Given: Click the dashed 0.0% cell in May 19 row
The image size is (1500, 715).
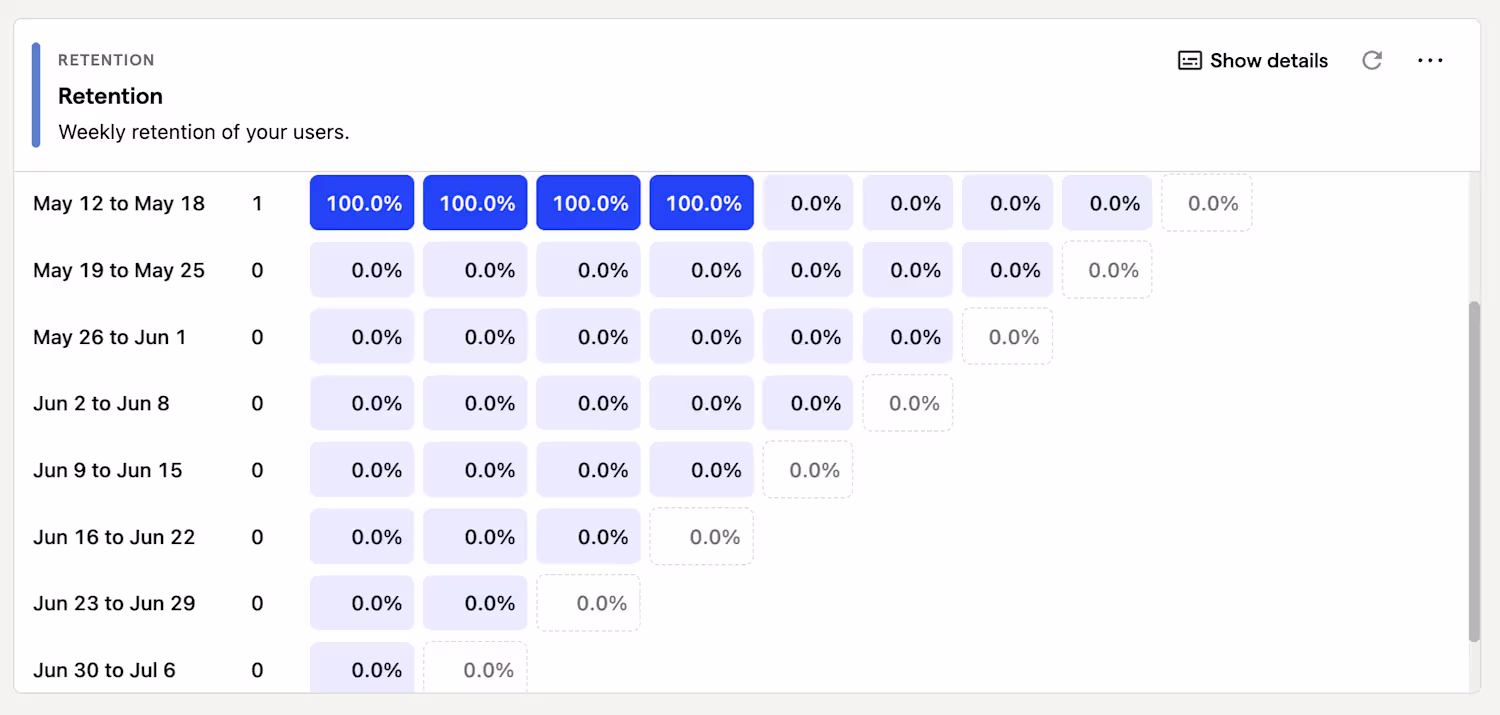Looking at the screenshot, I should (x=1107, y=271).
